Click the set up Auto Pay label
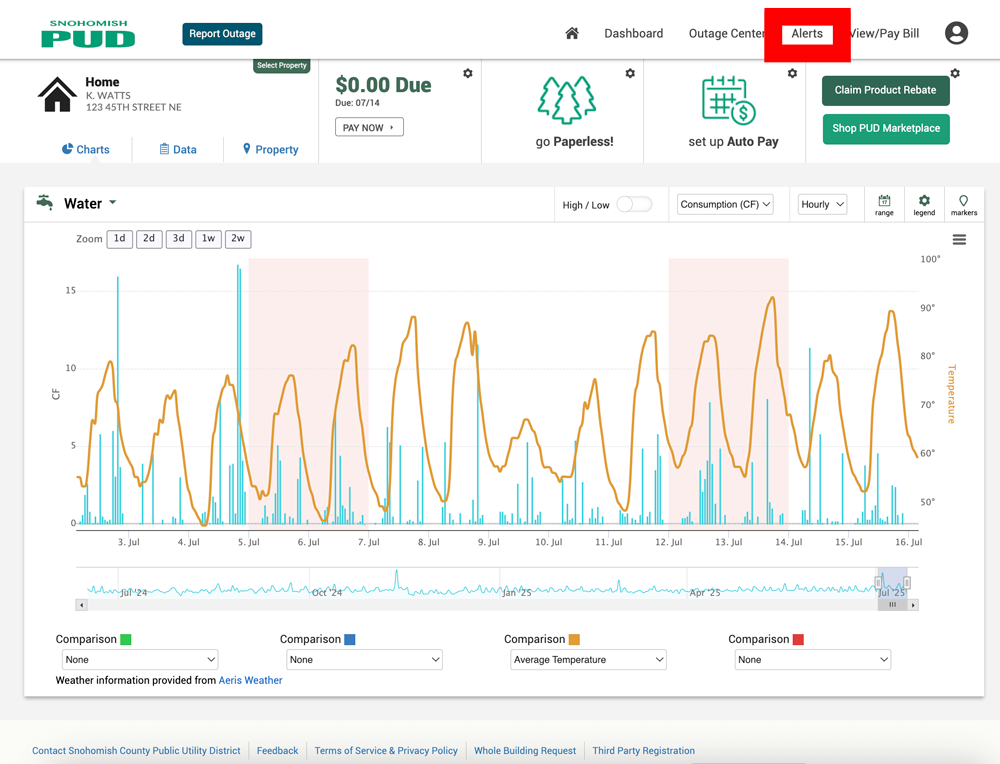 point(733,142)
